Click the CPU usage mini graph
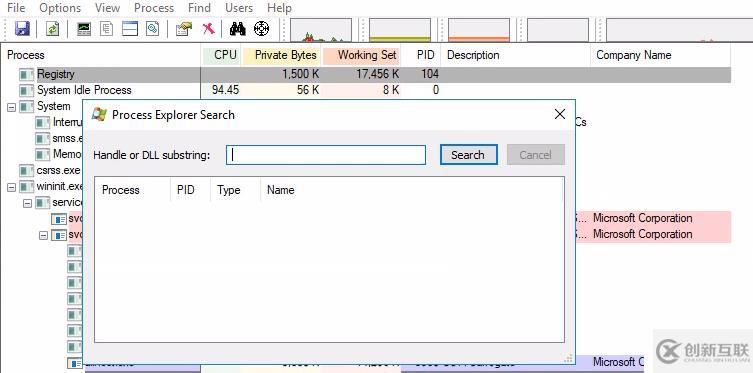The image size is (753, 373). 321,30
